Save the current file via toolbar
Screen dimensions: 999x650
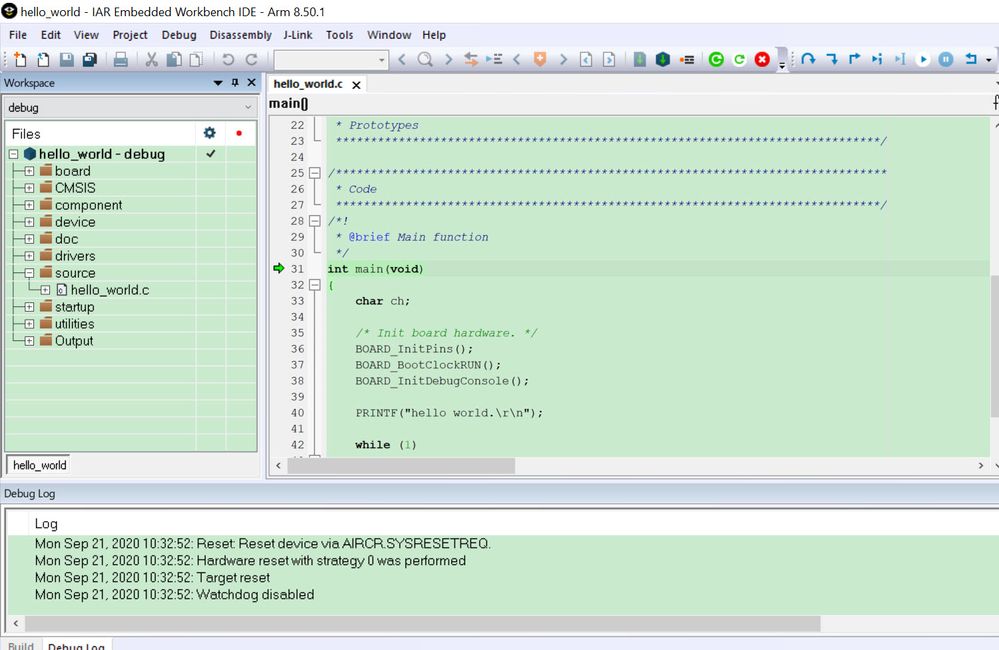click(x=66, y=59)
